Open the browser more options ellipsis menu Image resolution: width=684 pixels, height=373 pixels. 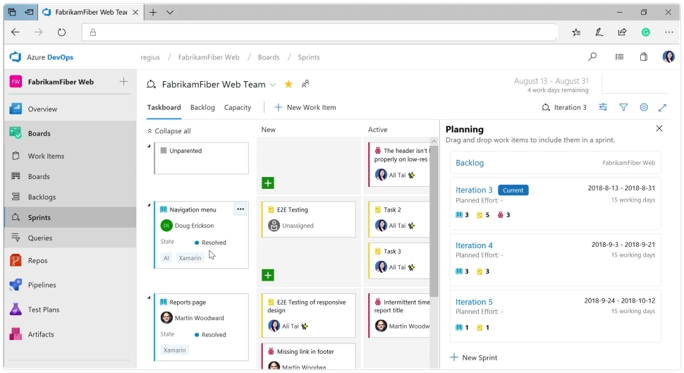tap(669, 32)
